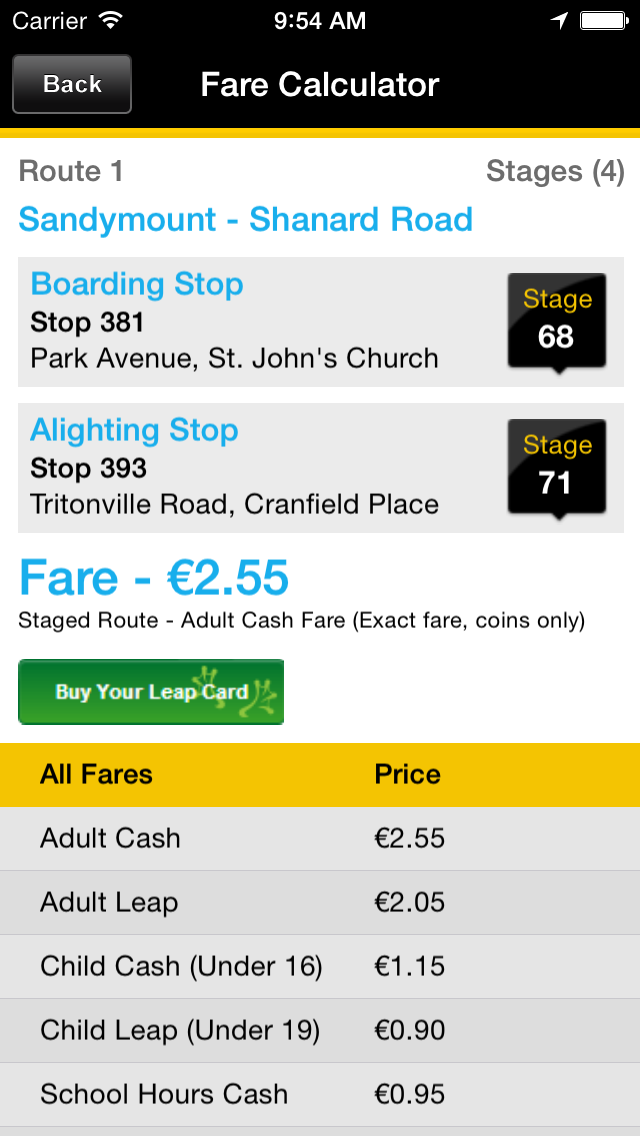Image resolution: width=640 pixels, height=1136 pixels.
Task: Tap the Stages (4) label
Action: [555, 172]
